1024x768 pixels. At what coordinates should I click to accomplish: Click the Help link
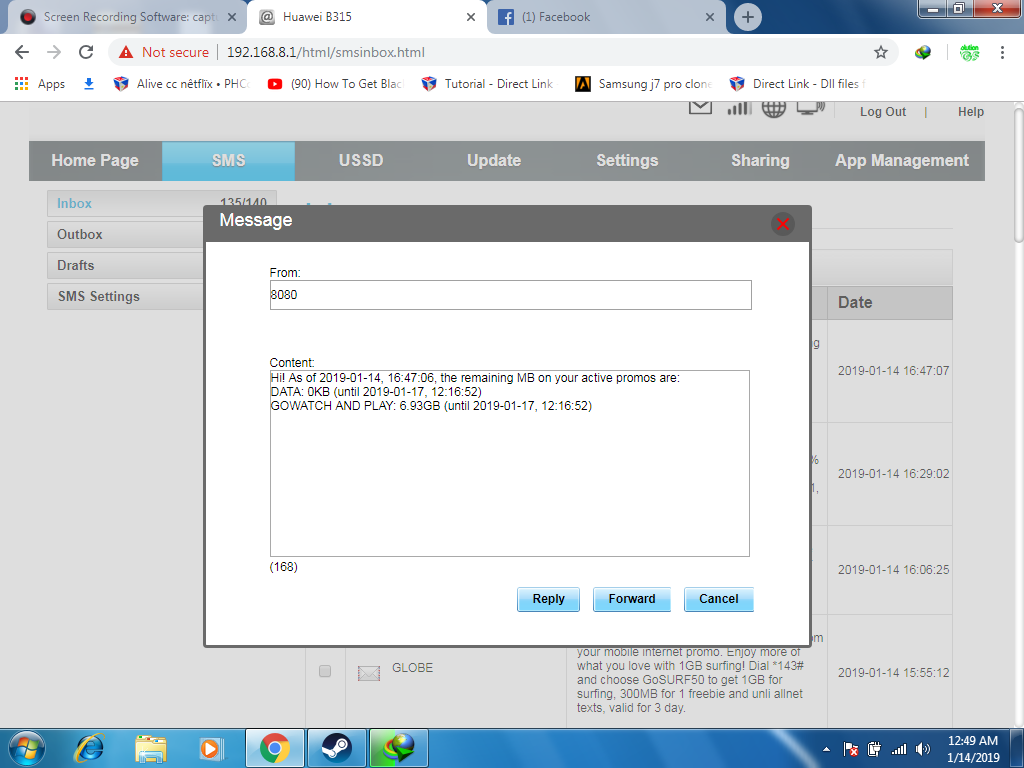(970, 112)
